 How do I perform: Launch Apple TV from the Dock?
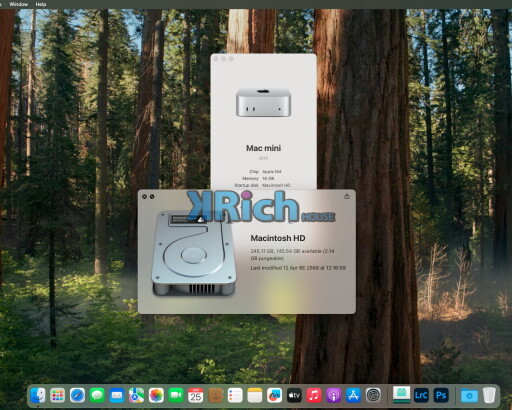pos(294,396)
